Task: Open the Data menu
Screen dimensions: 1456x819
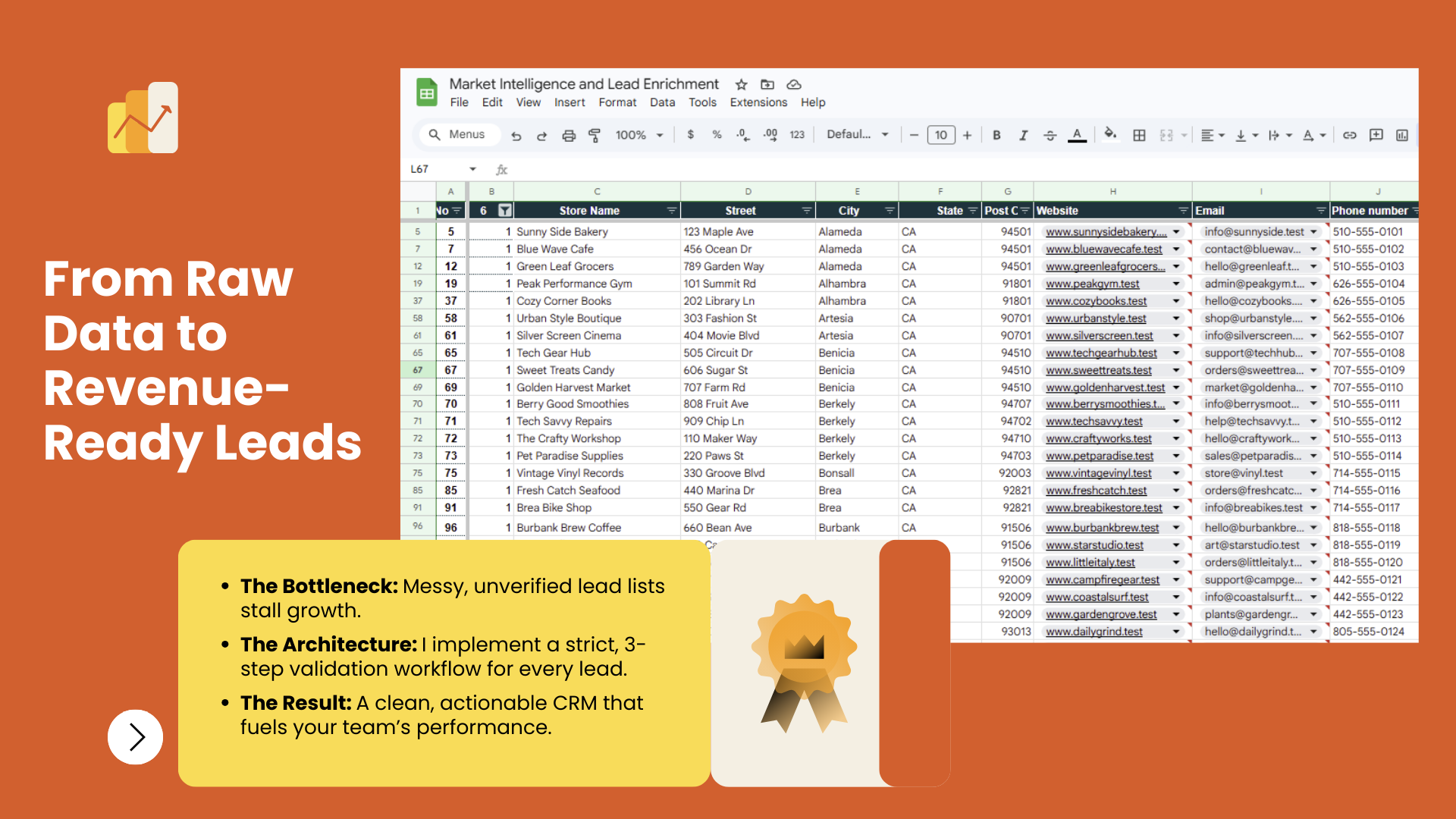Action: 662,102
